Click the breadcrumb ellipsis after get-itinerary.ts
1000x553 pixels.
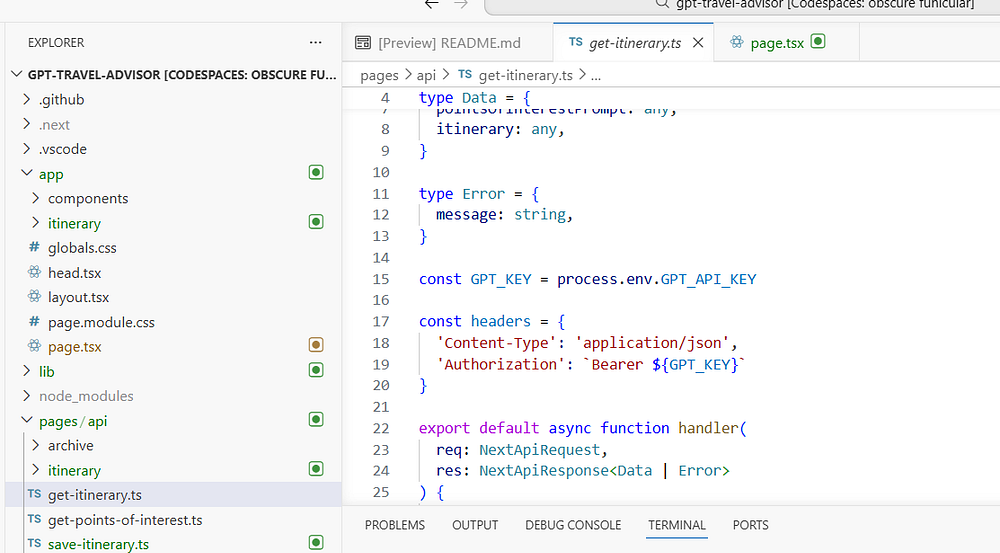click(596, 75)
